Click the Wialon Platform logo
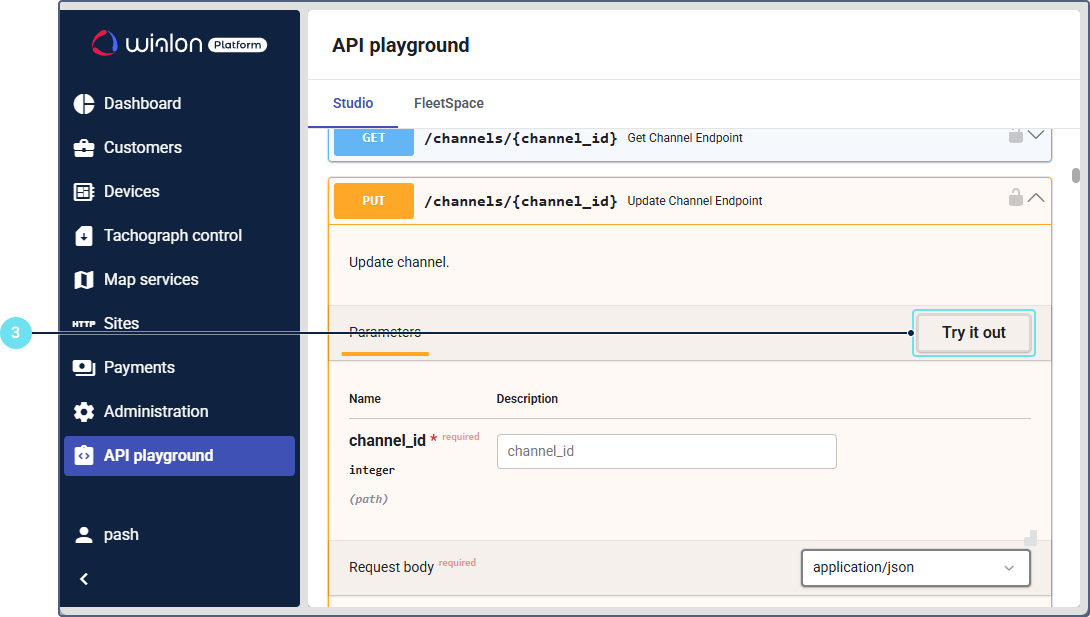The width and height of the screenshot is (1090, 617). click(180, 43)
